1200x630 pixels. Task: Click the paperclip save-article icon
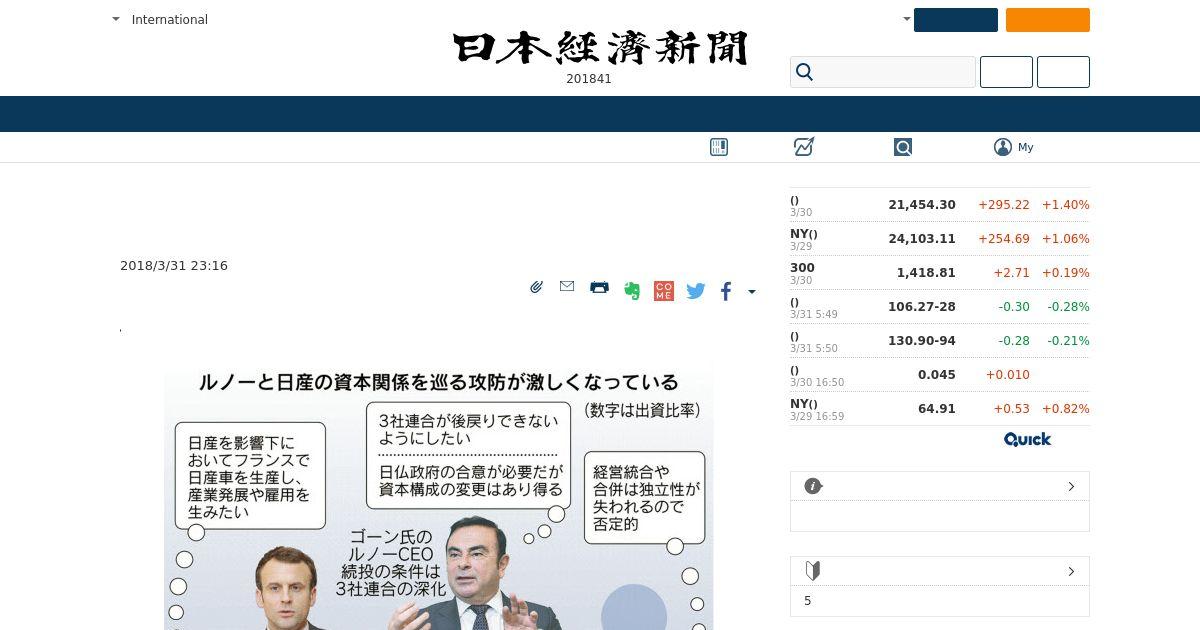pos(536,287)
